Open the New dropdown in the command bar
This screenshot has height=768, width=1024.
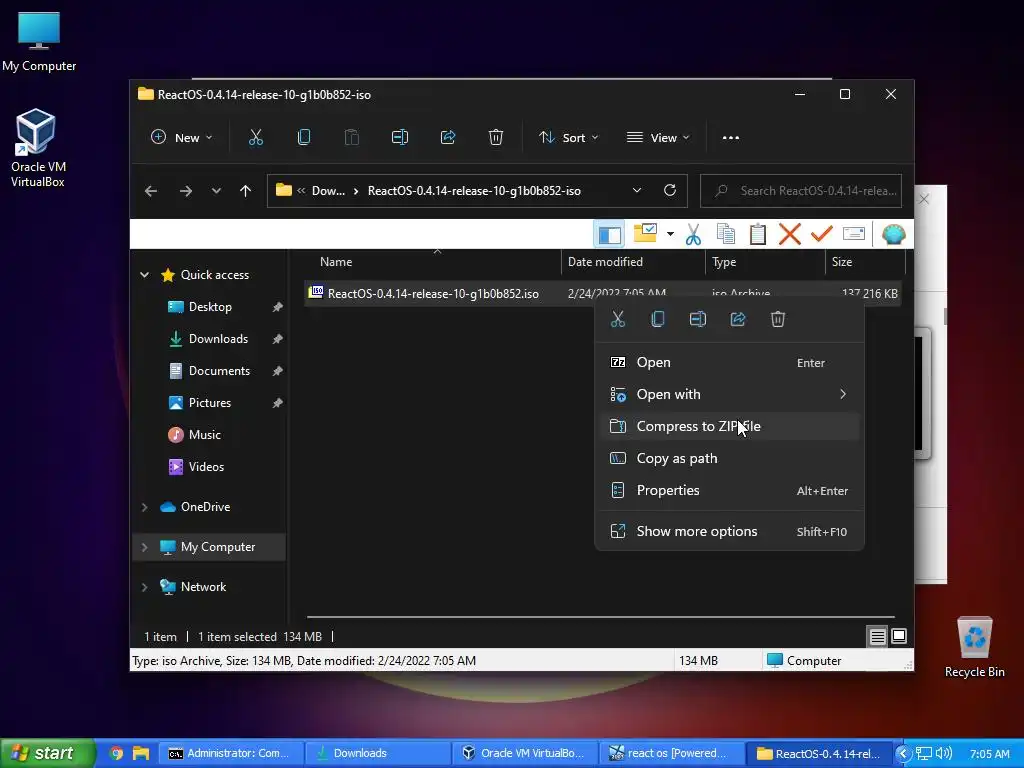[182, 137]
